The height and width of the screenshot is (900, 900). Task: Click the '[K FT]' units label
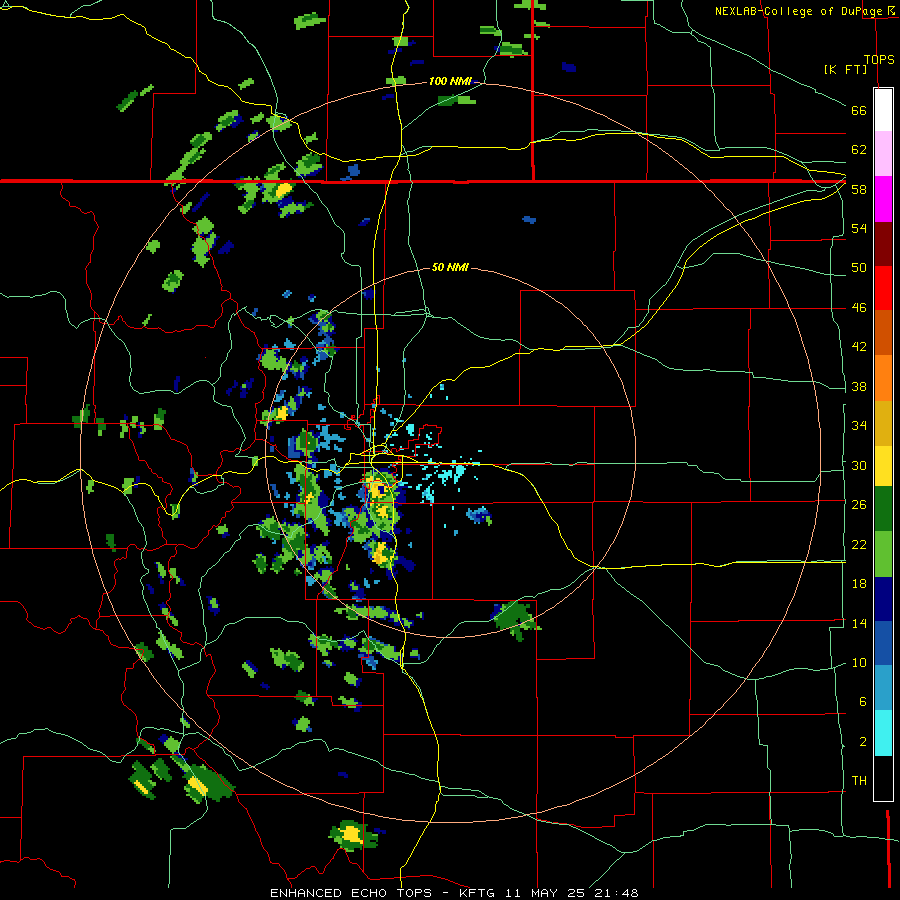click(845, 69)
